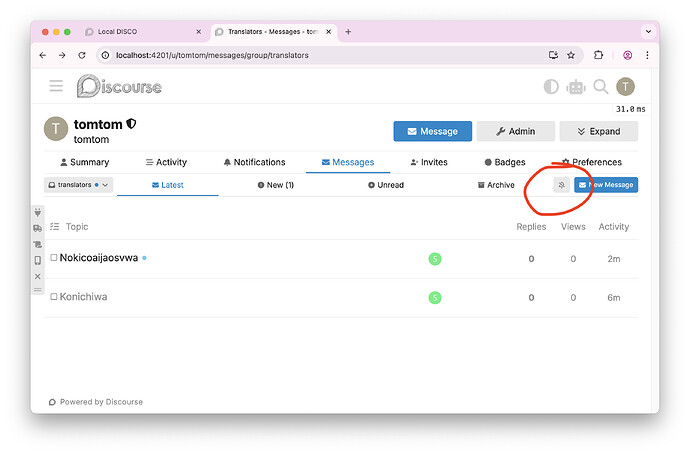Open the tab search chevron dropdown
The width and height of the screenshot is (690, 453).
tap(648, 32)
